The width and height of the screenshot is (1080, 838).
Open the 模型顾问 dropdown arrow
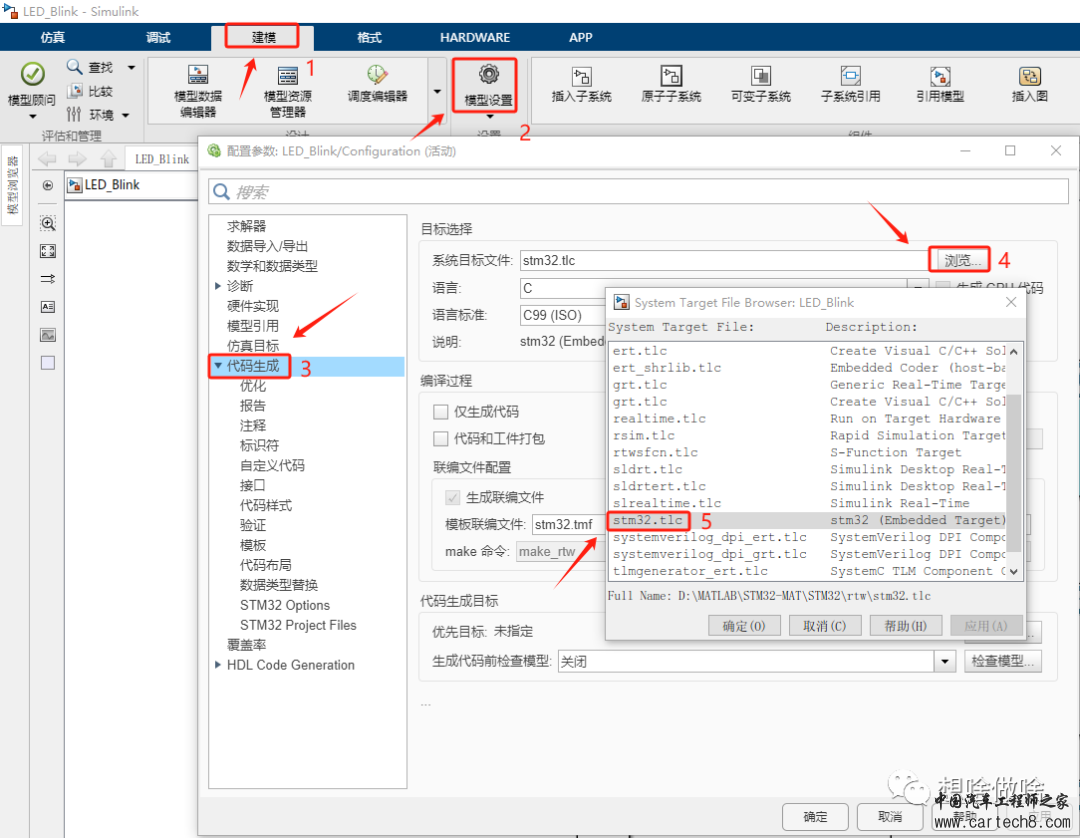[x=32, y=117]
